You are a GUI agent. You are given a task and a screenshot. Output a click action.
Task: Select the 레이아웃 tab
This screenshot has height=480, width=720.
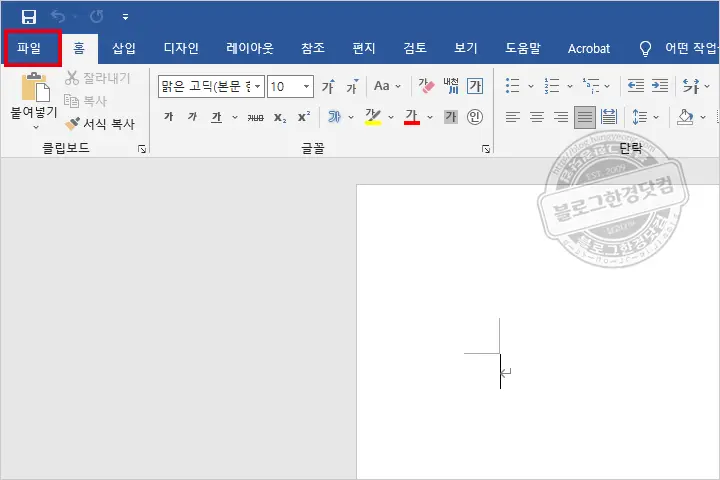click(250, 48)
